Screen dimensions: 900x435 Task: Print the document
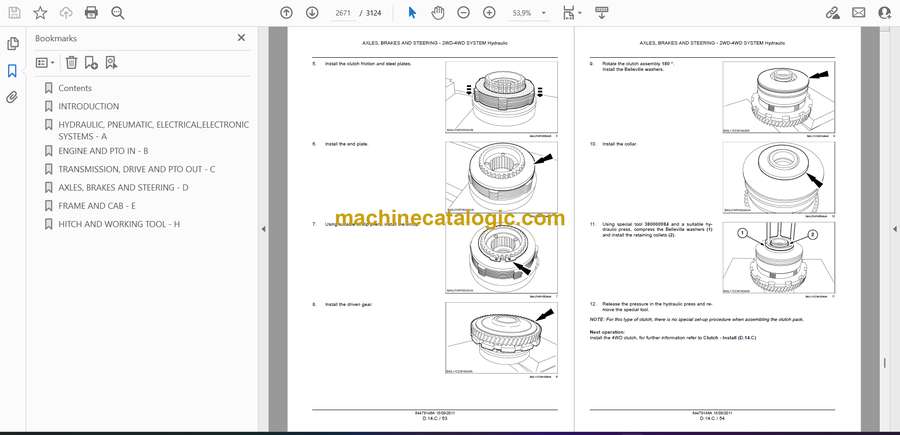click(91, 13)
